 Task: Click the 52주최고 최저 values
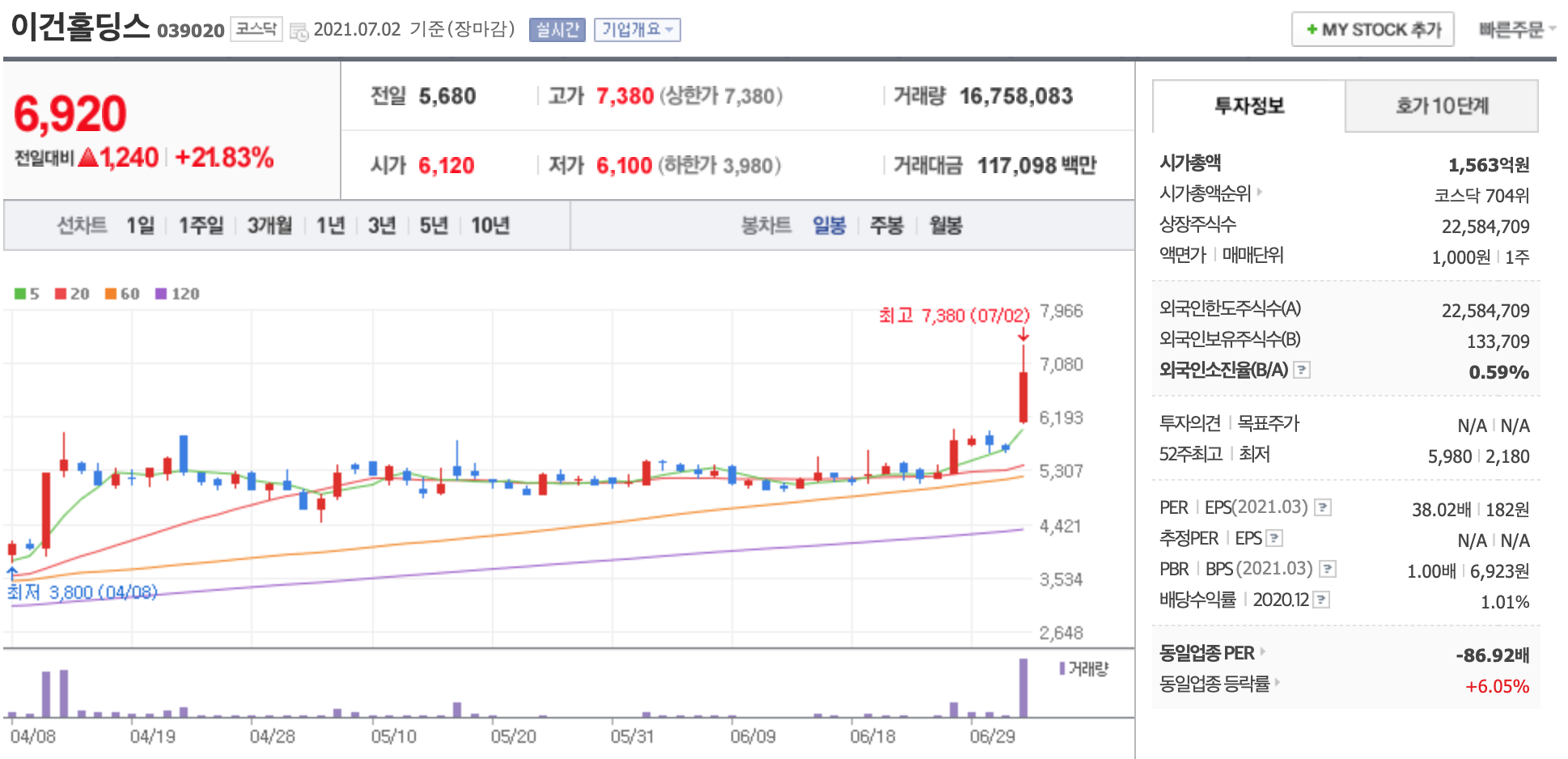click(1479, 456)
